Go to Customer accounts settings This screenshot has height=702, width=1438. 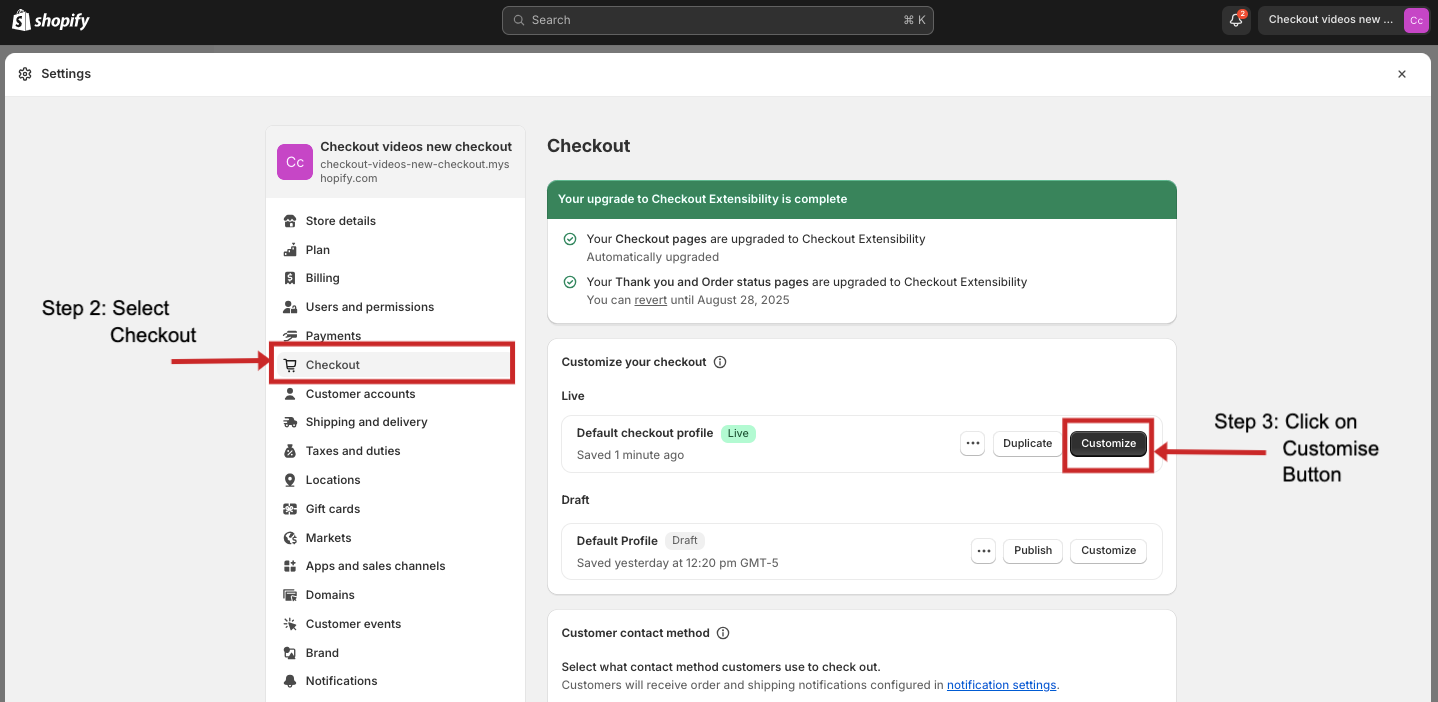click(x=360, y=394)
